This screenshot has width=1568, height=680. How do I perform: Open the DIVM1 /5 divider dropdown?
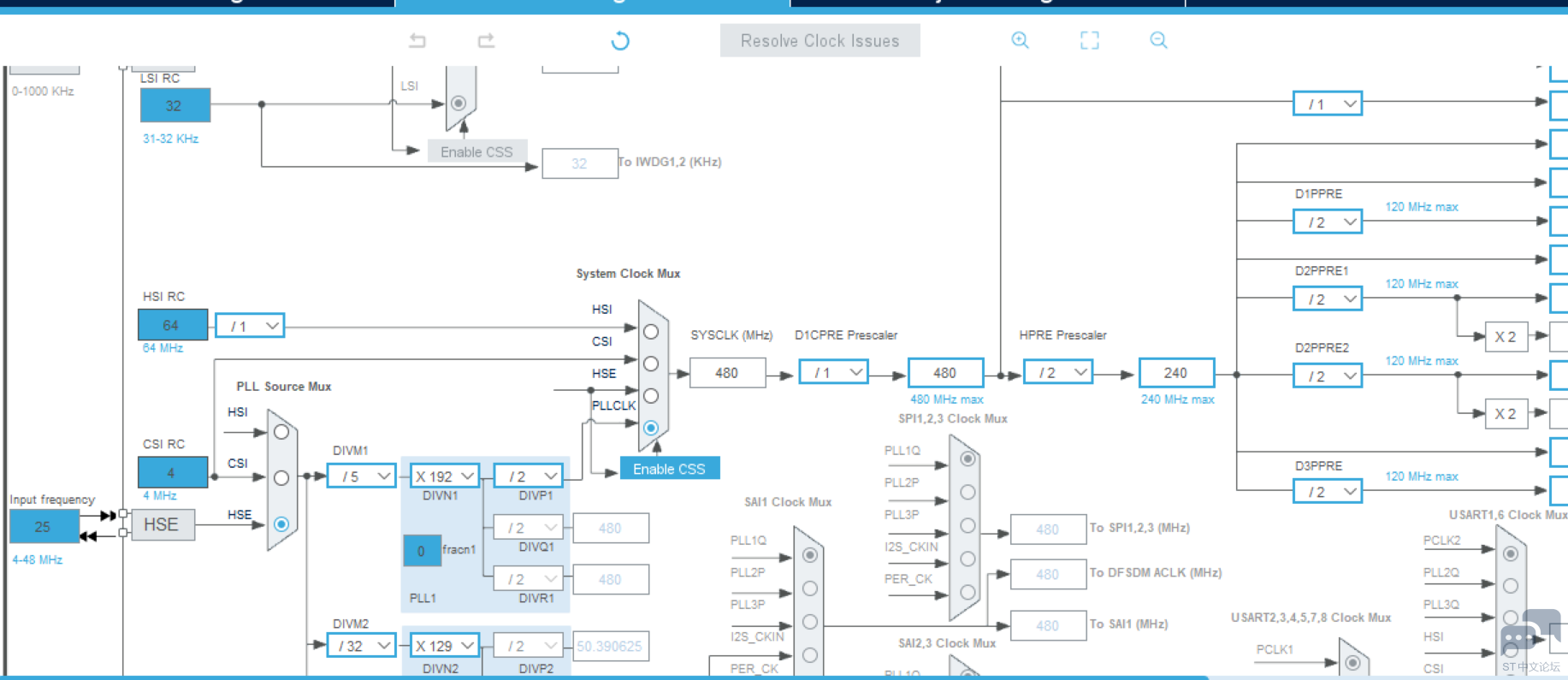pyautogui.click(x=362, y=476)
